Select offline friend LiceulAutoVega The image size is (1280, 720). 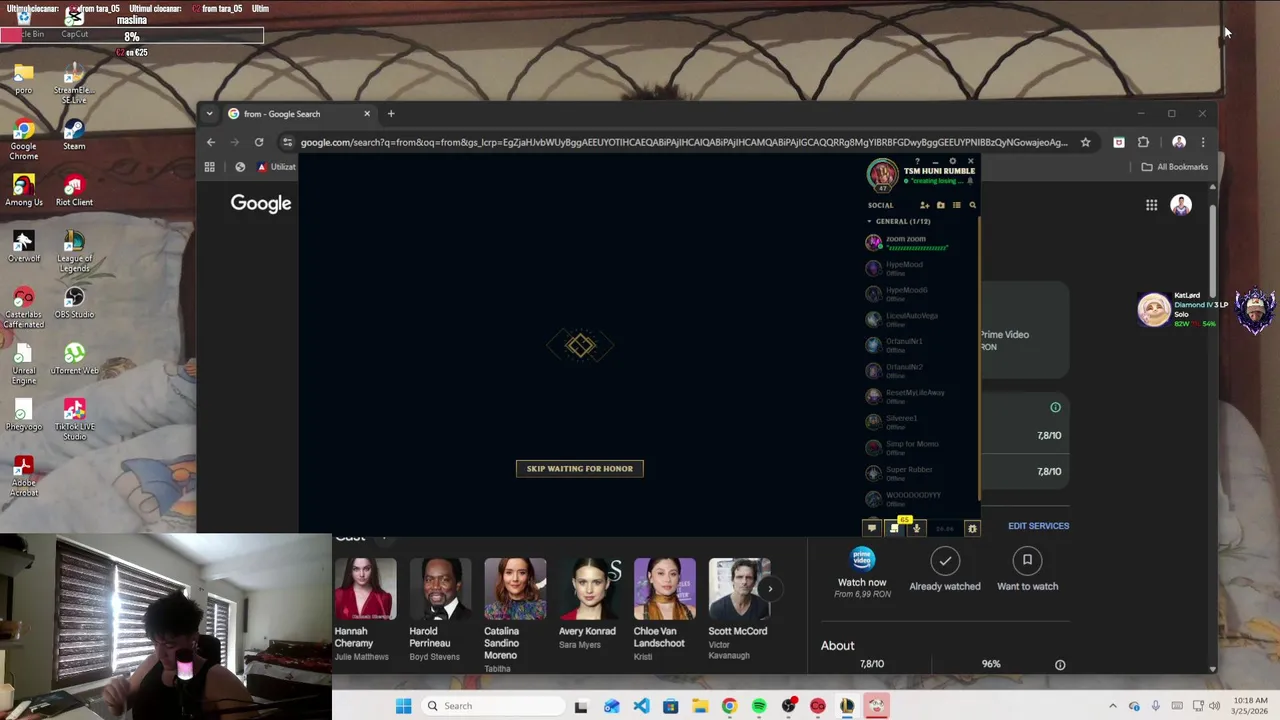(x=920, y=319)
